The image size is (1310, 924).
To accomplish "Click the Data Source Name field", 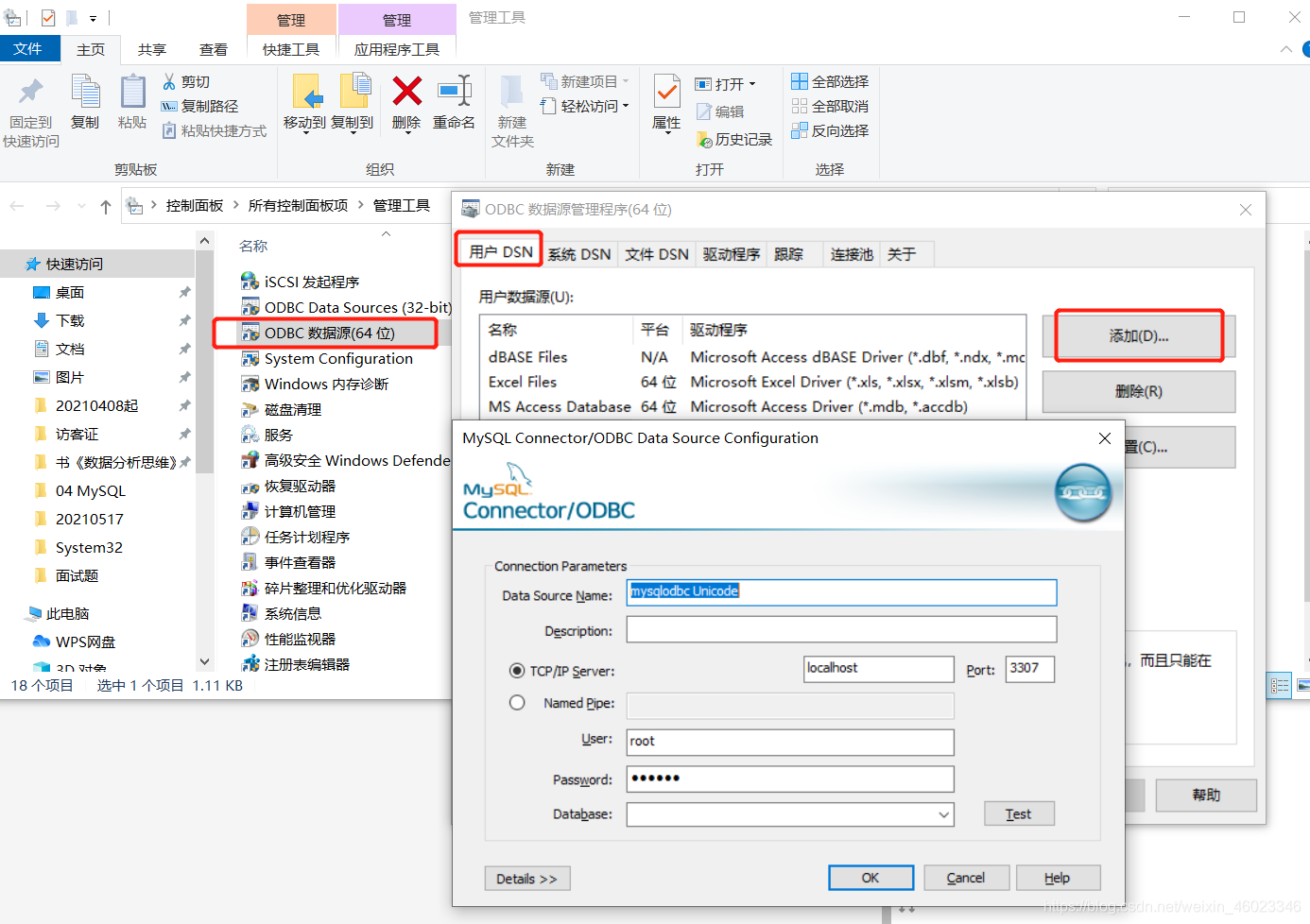I will 841,592.
